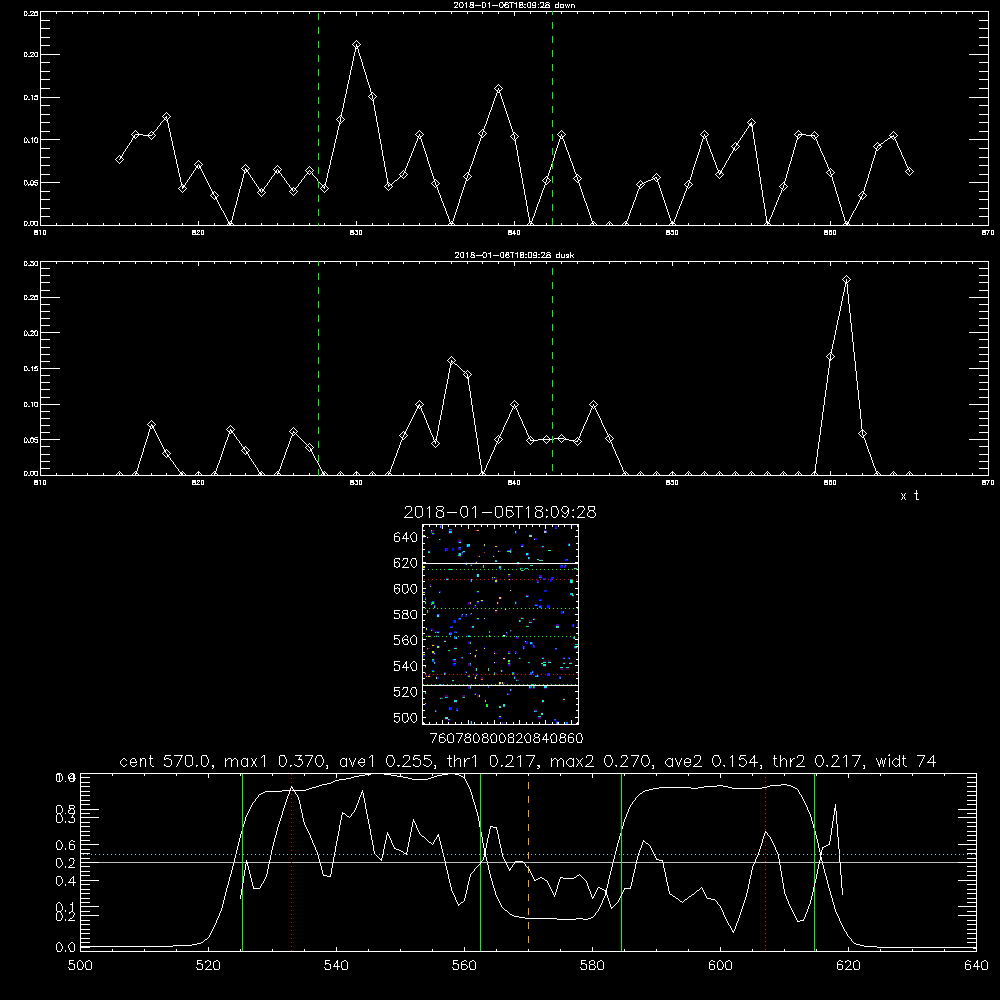Click the '580' label on the bottom plot x-axis
This screenshot has height=1000, width=1000.
coord(592,966)
